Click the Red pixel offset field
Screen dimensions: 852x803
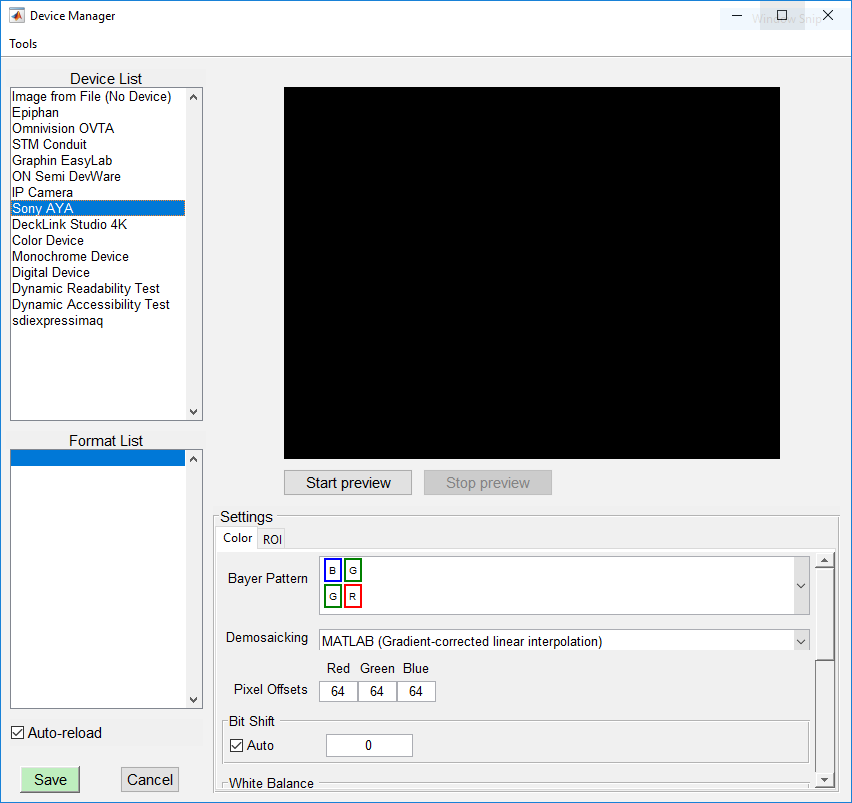tap(338, 691)
